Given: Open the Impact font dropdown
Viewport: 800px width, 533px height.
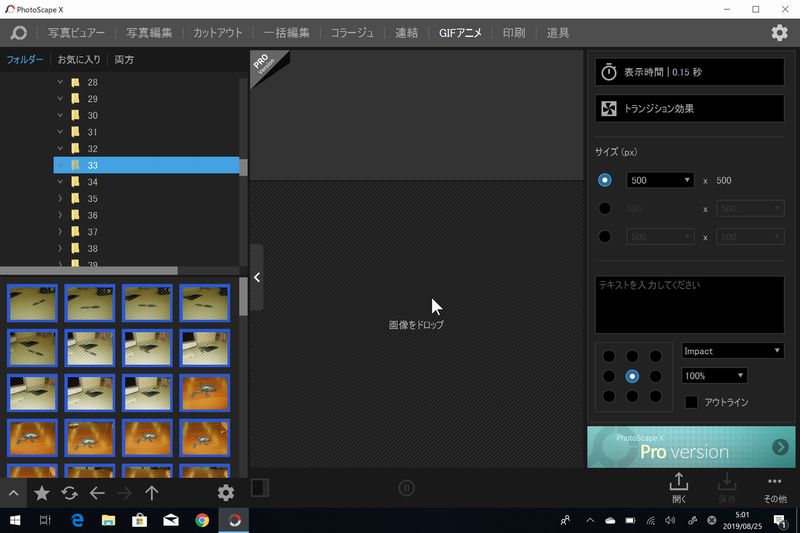Looking at the screenshot, I should pyautogui.click(x=733, y=351).
